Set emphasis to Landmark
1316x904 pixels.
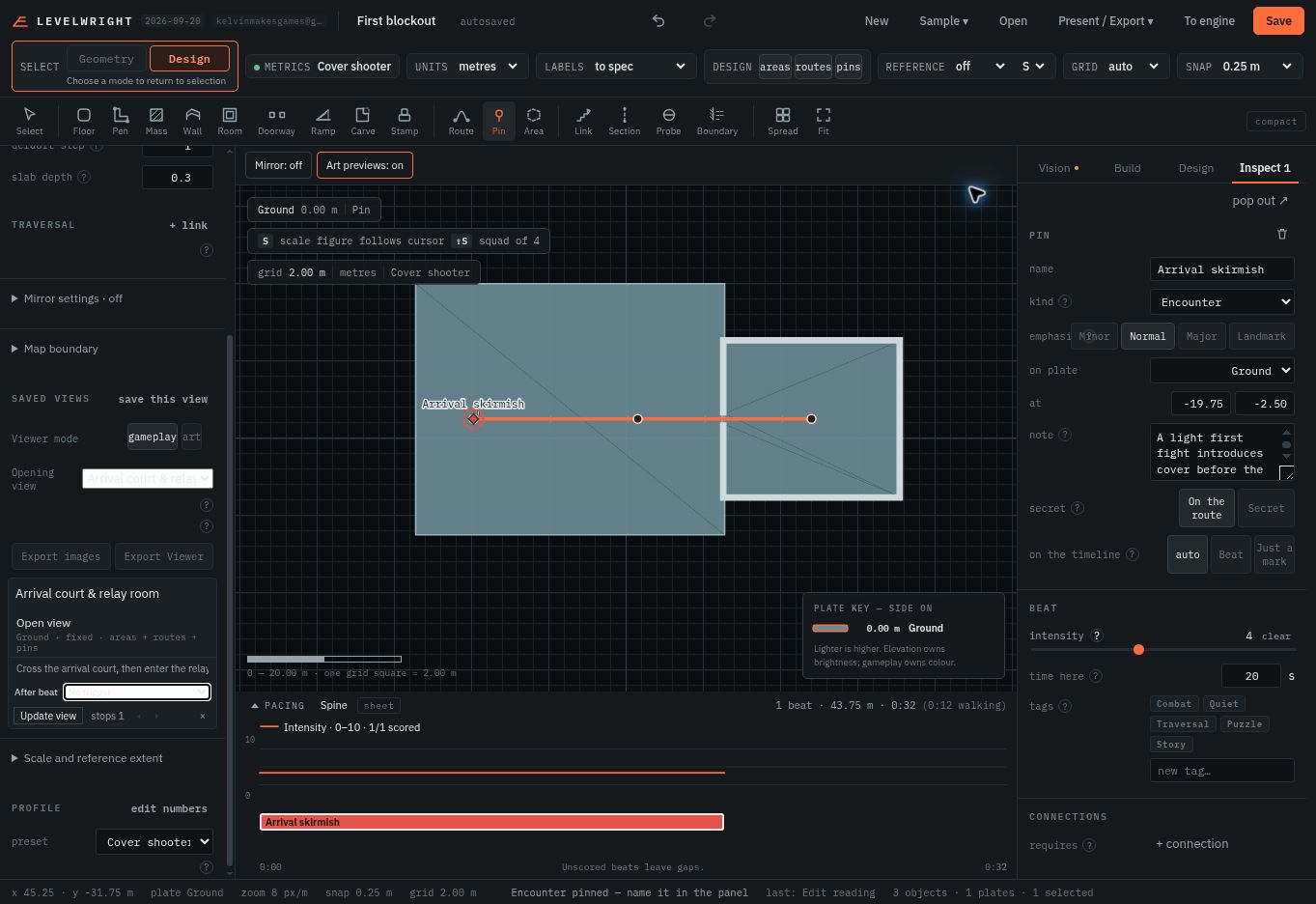pos(1262,336)
